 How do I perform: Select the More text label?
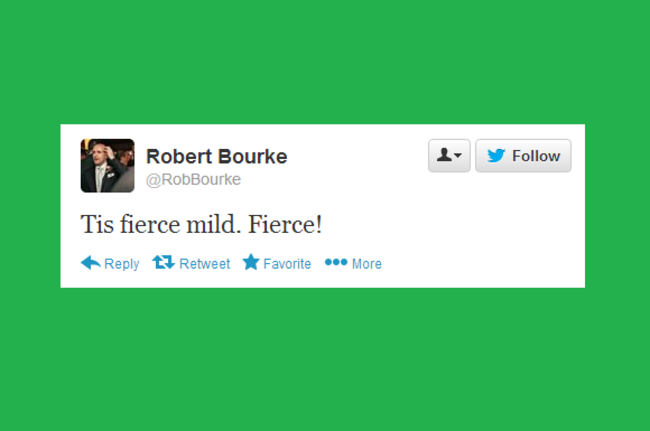pos(367,264)
